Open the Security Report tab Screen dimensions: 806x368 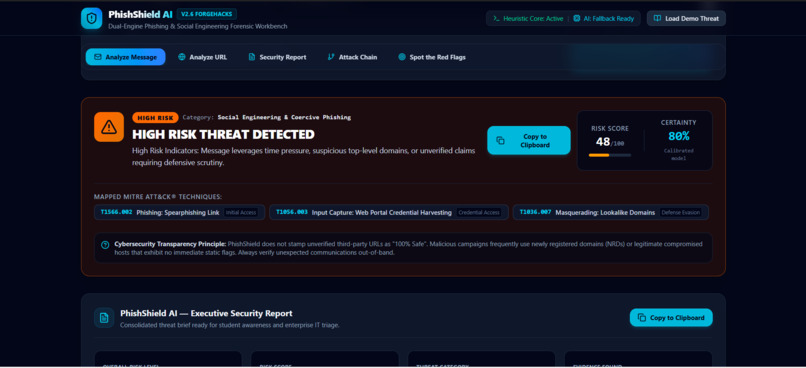[277, 57]
